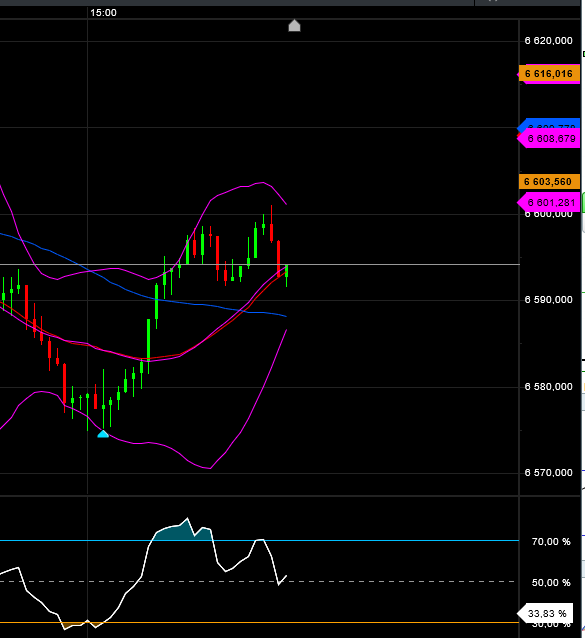
Task: Click the 6 580,000 price axis value
Action: click(x=548, y=387)
